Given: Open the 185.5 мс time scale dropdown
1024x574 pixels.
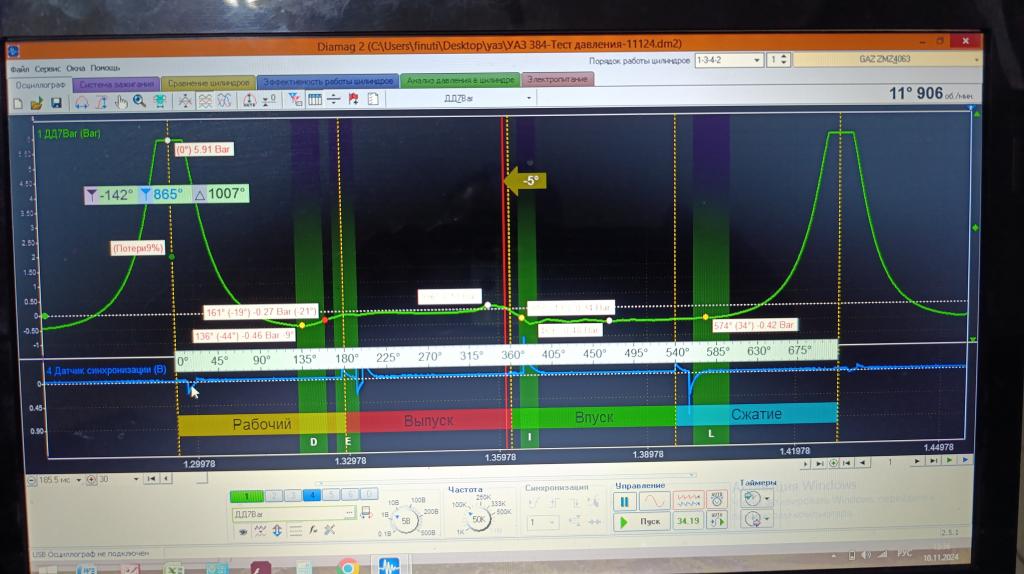Looking at the screenshot, I should pyautogui.click(x=78, y=480).
